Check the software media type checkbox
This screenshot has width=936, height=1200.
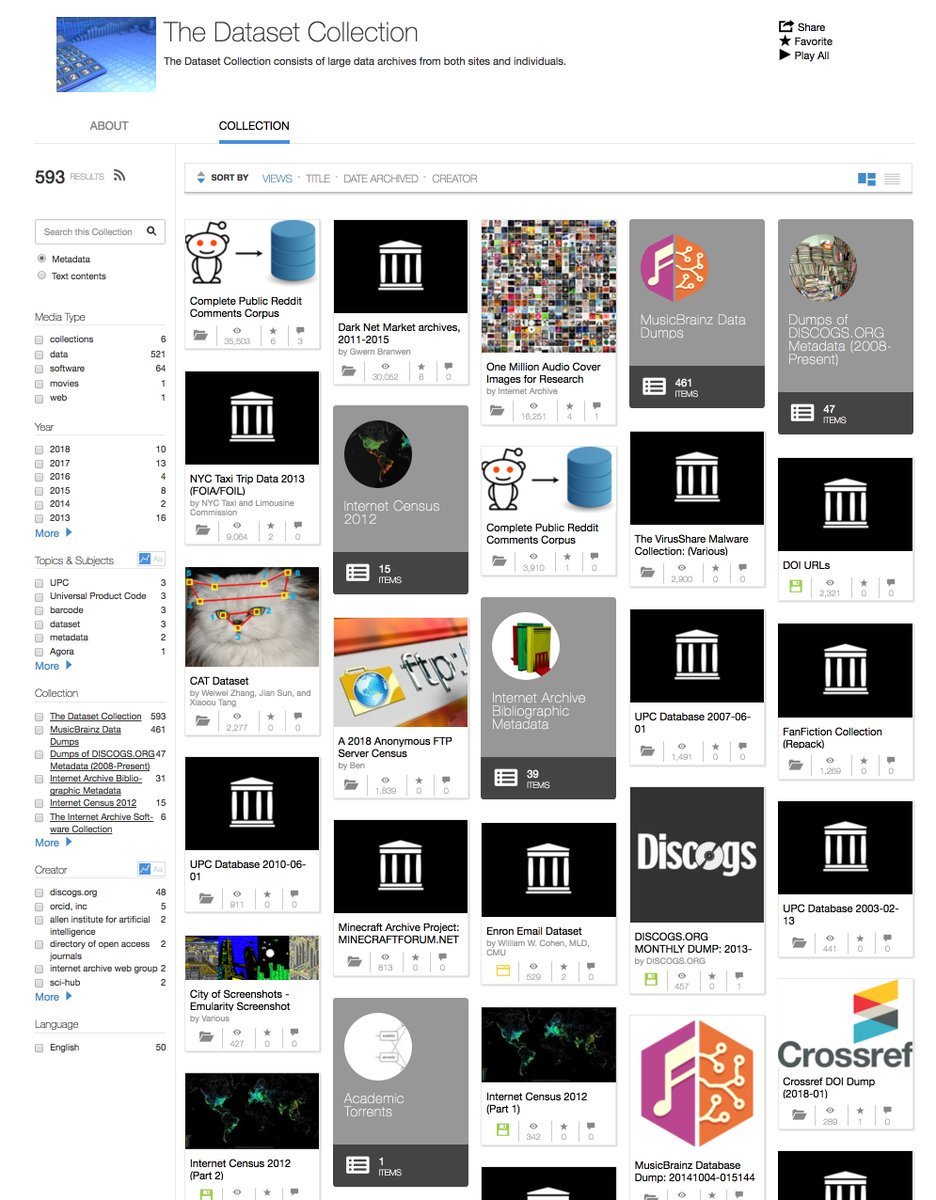[39, 368]
